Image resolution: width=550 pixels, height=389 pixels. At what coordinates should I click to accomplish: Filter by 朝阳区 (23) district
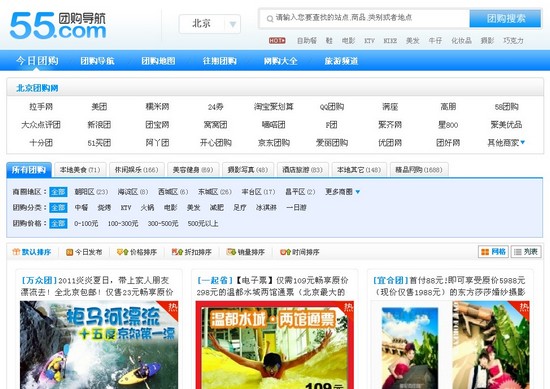pos(91,192)
